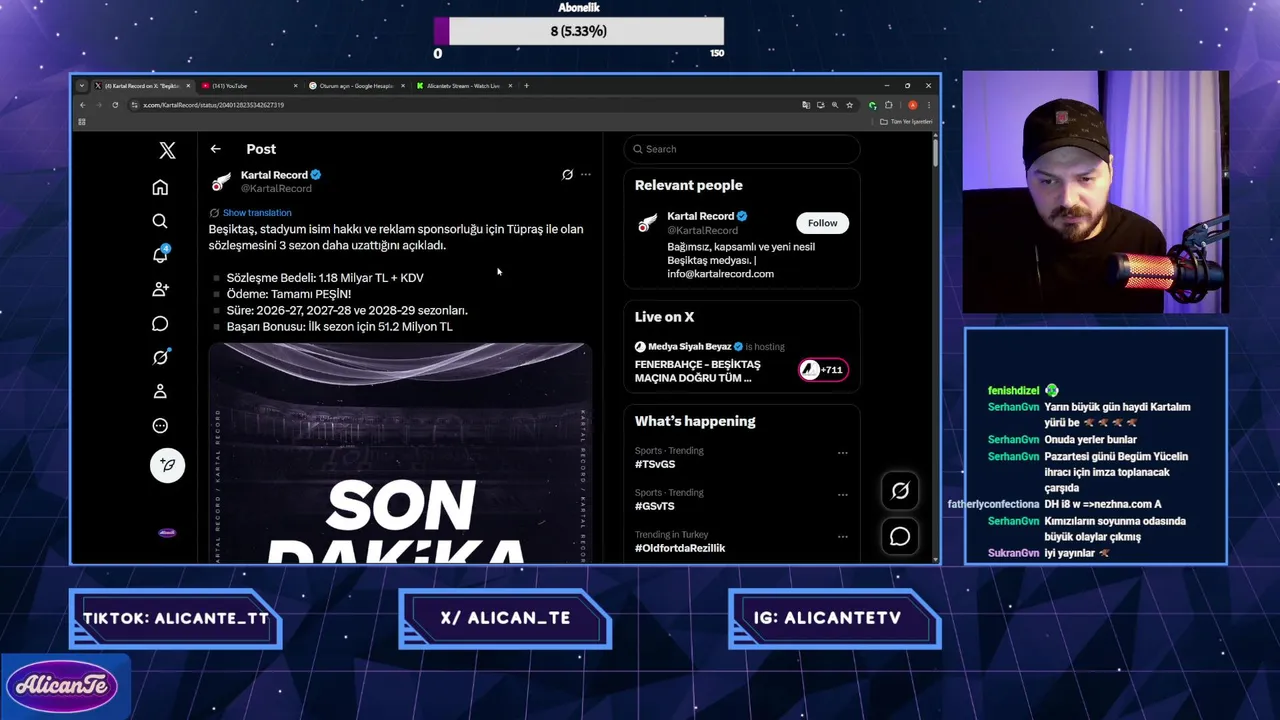Click the browser back arrow
The width and height of the screenshot is (1280, 720).
click(x=83, y=105)
